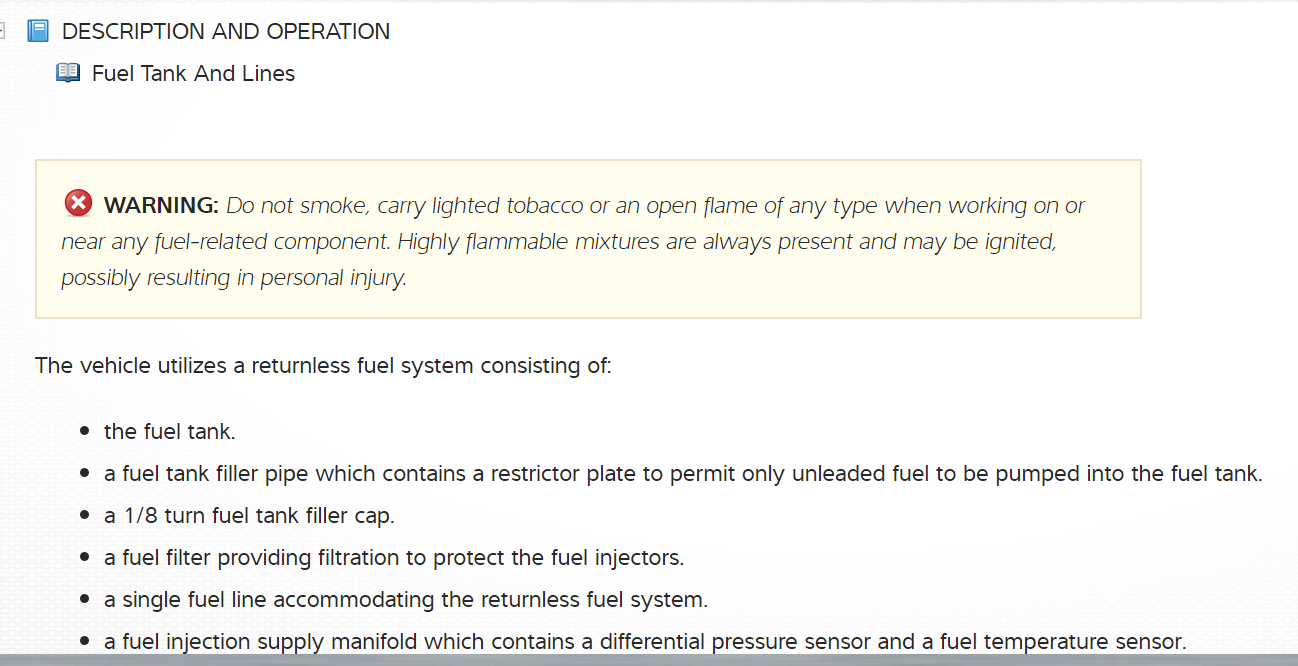Click "the fuel tank." bullet item
Image resolution: width=1298 pixels, height=666 pixels.
170,432
